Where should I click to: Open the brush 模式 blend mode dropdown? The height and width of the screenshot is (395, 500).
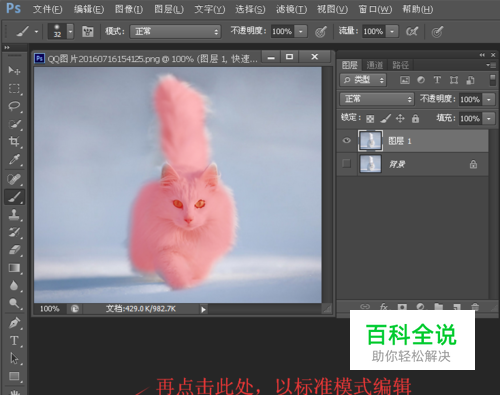coord(175,32)
